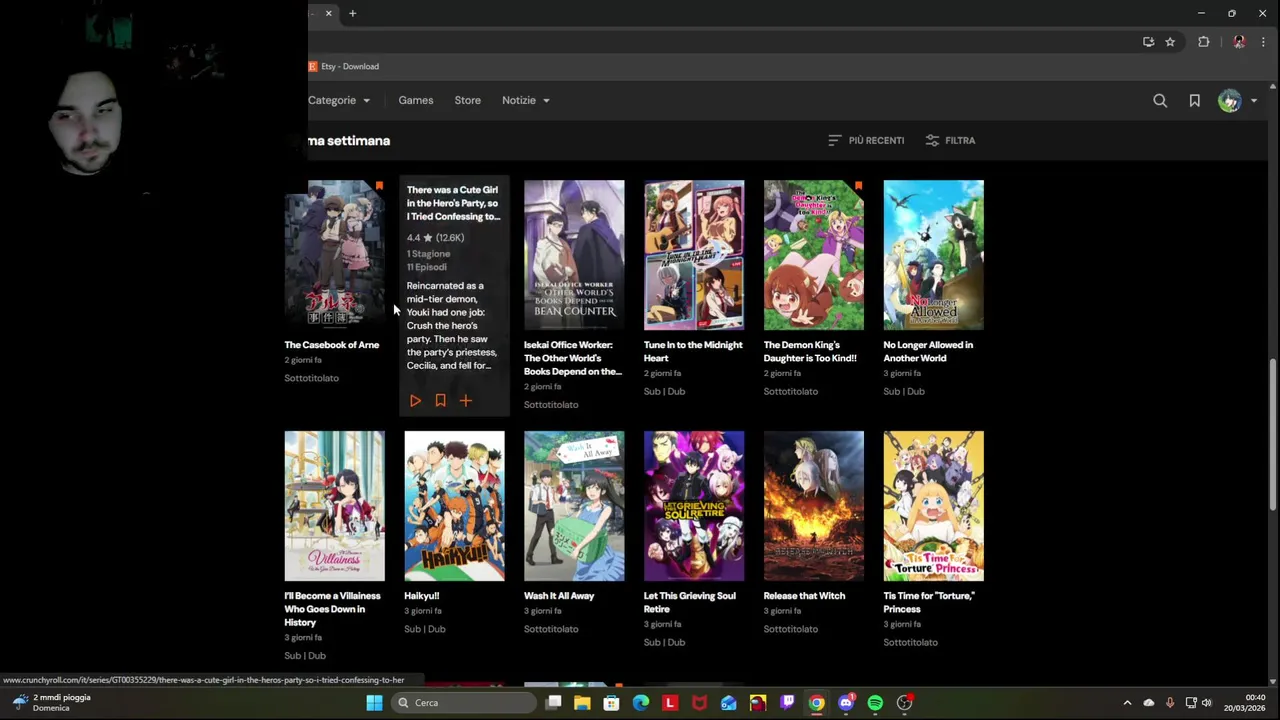Show hidden system tray icons
The width and height of the screenshot is (1280, 720).
1127,703
